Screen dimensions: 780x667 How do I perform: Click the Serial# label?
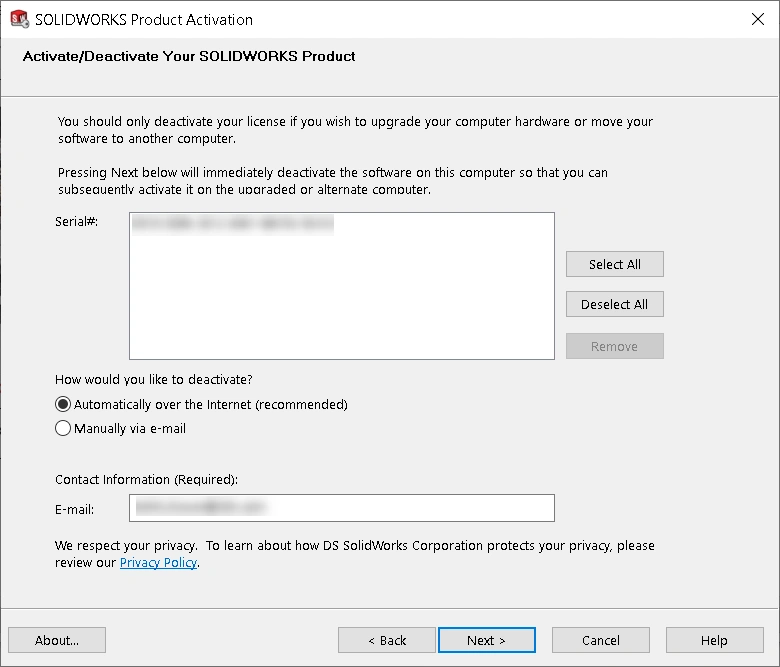pyautogui.click(x=77, y=219)
